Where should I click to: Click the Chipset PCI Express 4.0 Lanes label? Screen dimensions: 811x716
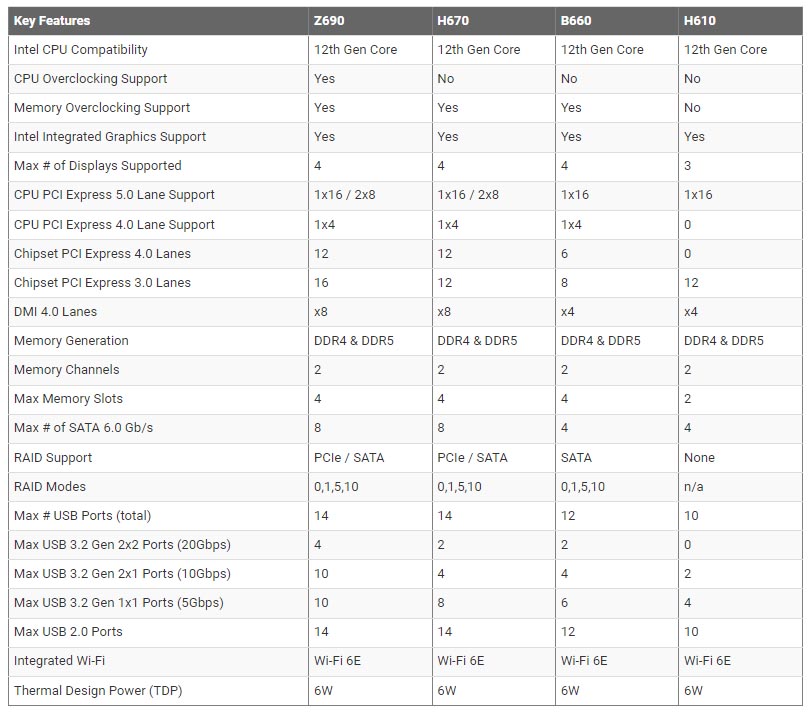coord(102,254)
